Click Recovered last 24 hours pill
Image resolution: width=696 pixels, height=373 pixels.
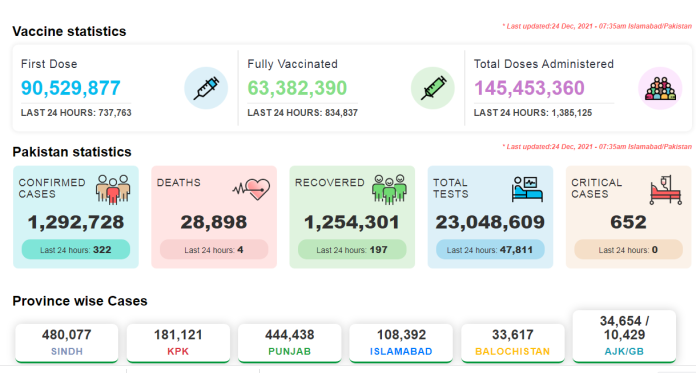[352, 250]
